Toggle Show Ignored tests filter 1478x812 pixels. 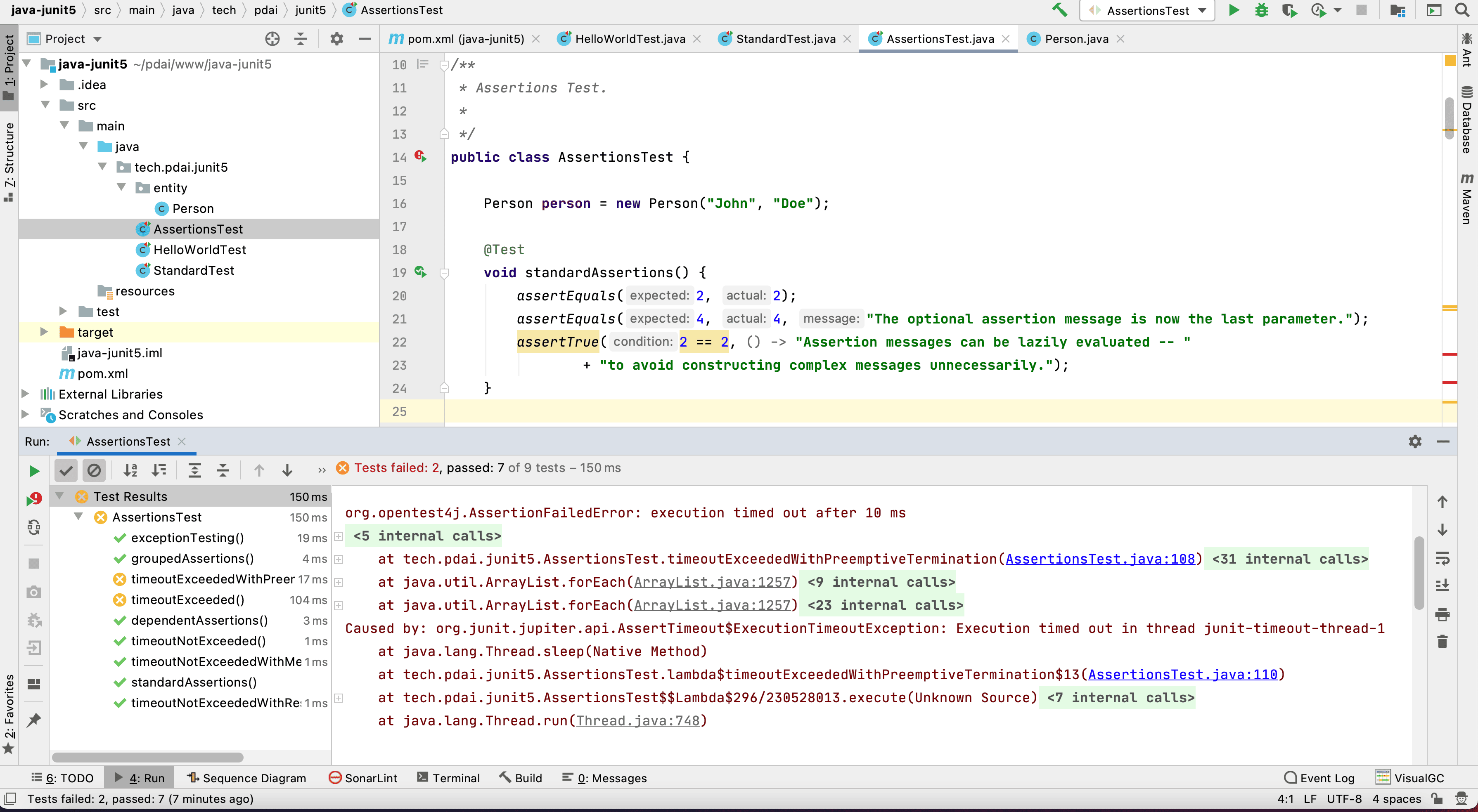pyautogui.click(x=94, y=471)
